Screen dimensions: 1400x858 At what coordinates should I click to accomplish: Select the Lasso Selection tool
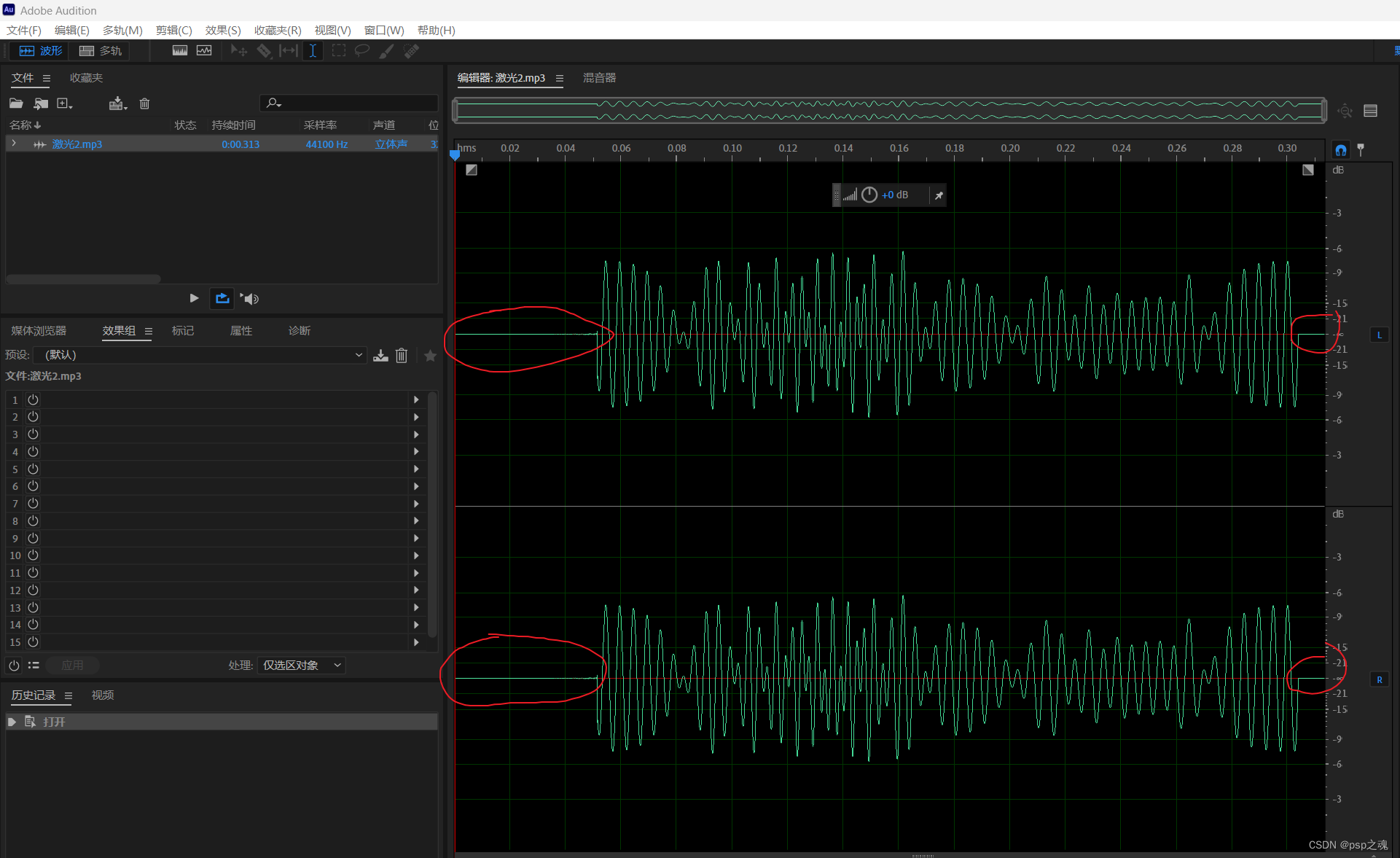click(x=362, y=51)
